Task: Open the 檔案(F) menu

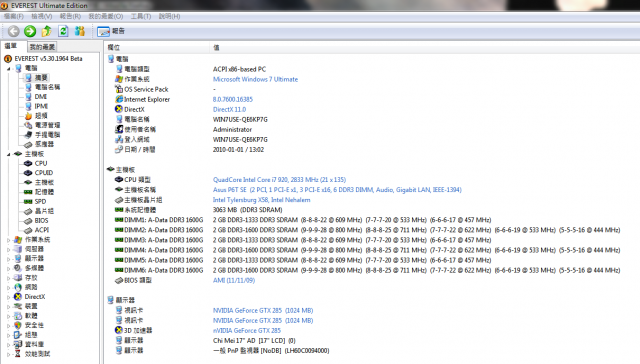Action: (14, 16)
